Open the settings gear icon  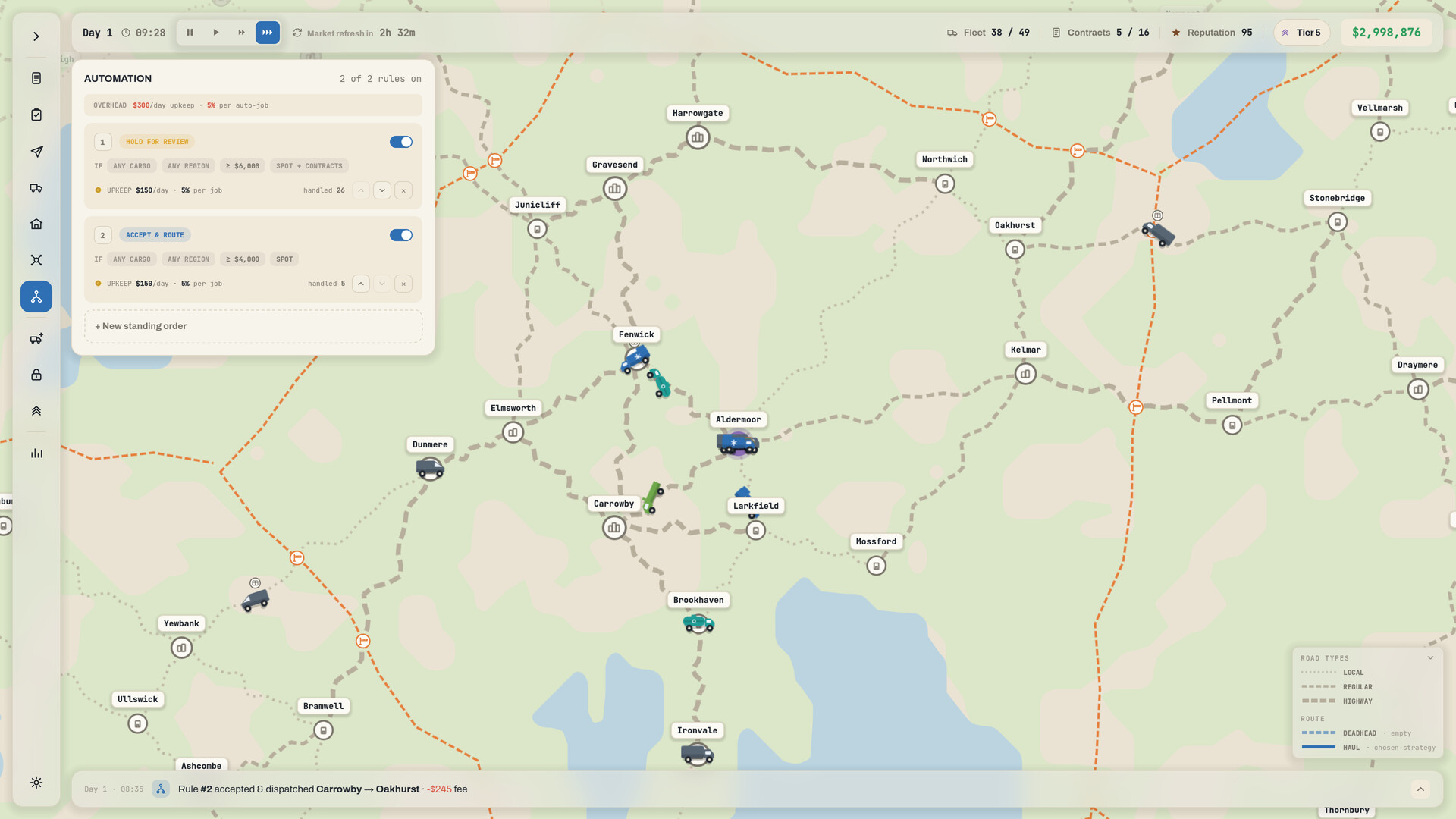pyautogui.click(x=36, y=783)
